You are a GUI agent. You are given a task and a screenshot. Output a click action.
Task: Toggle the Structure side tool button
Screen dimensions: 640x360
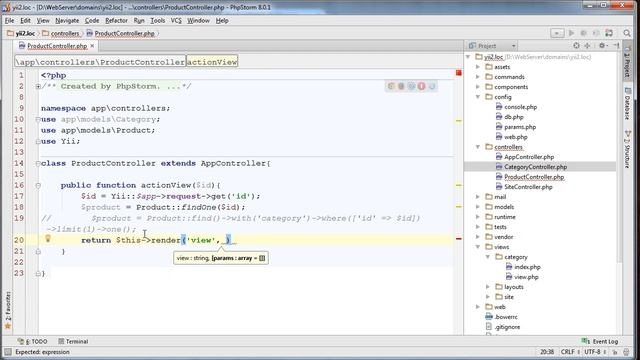click(x=628, y=149)
